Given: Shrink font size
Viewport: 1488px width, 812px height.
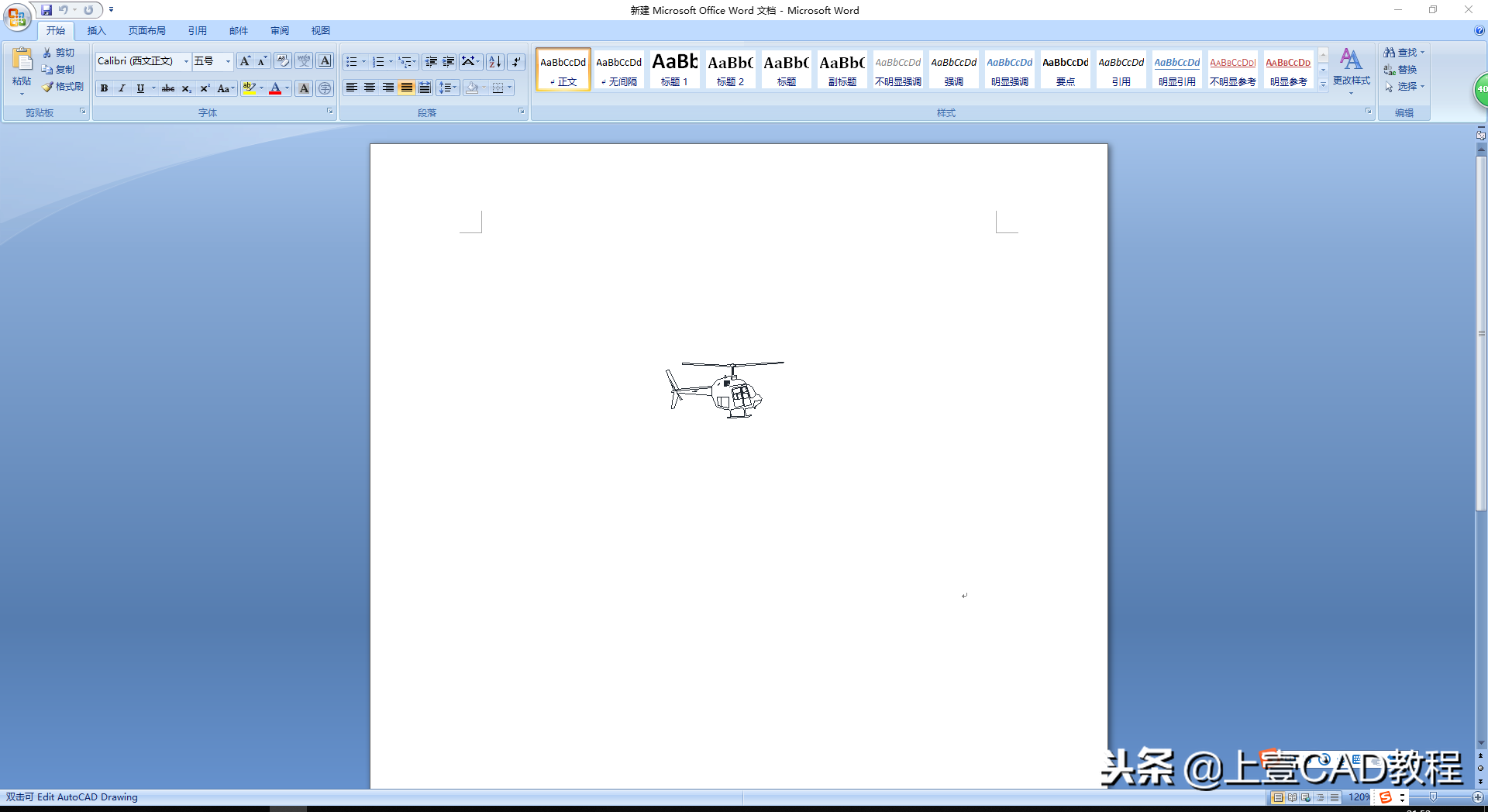Looking at the screenshot, I should pos(262,61).
